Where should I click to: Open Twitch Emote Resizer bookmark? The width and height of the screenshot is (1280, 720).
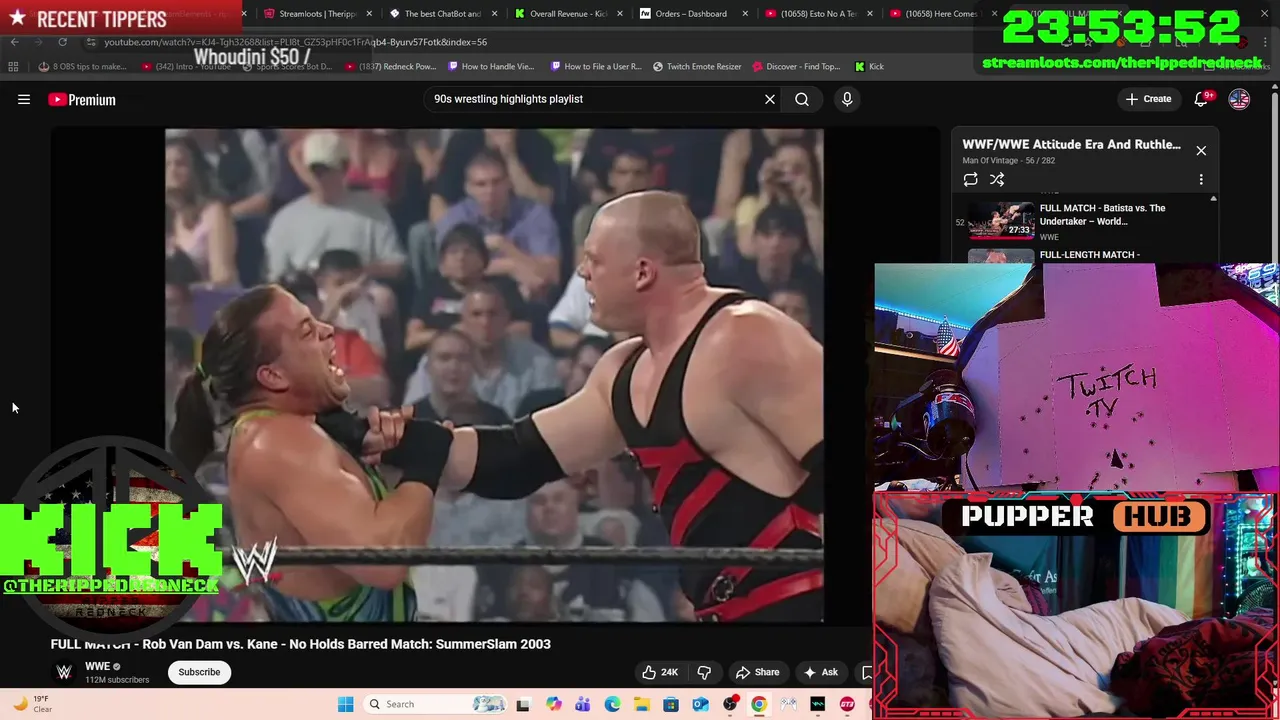pyautogui.click(x=697, y=66)
